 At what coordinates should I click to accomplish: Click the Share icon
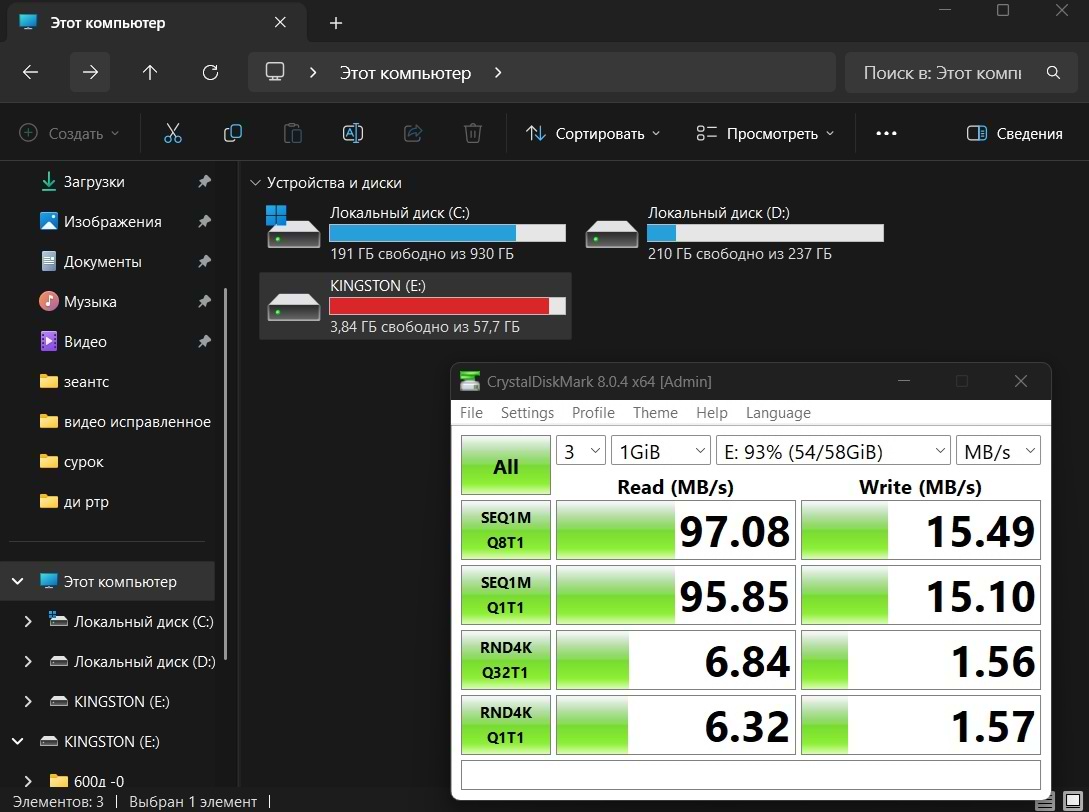[x=413, y=133]
